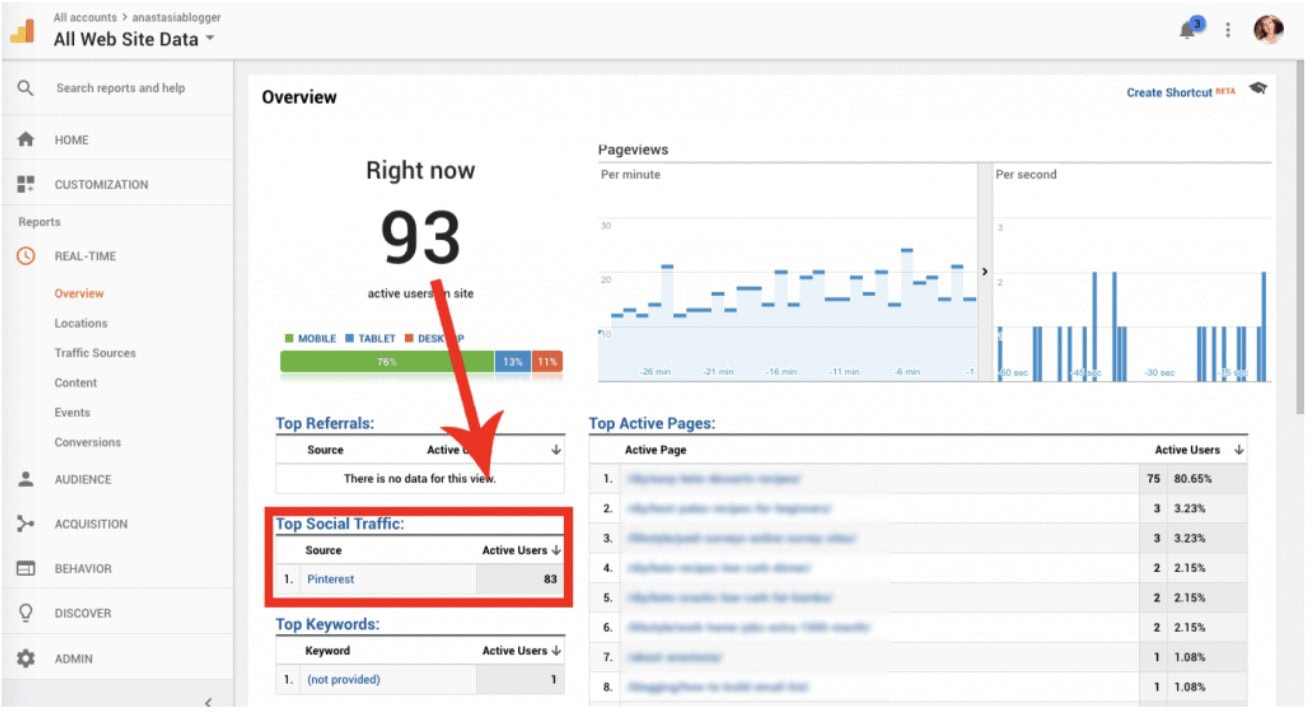Click the Per minute chart label

(630, 175)
